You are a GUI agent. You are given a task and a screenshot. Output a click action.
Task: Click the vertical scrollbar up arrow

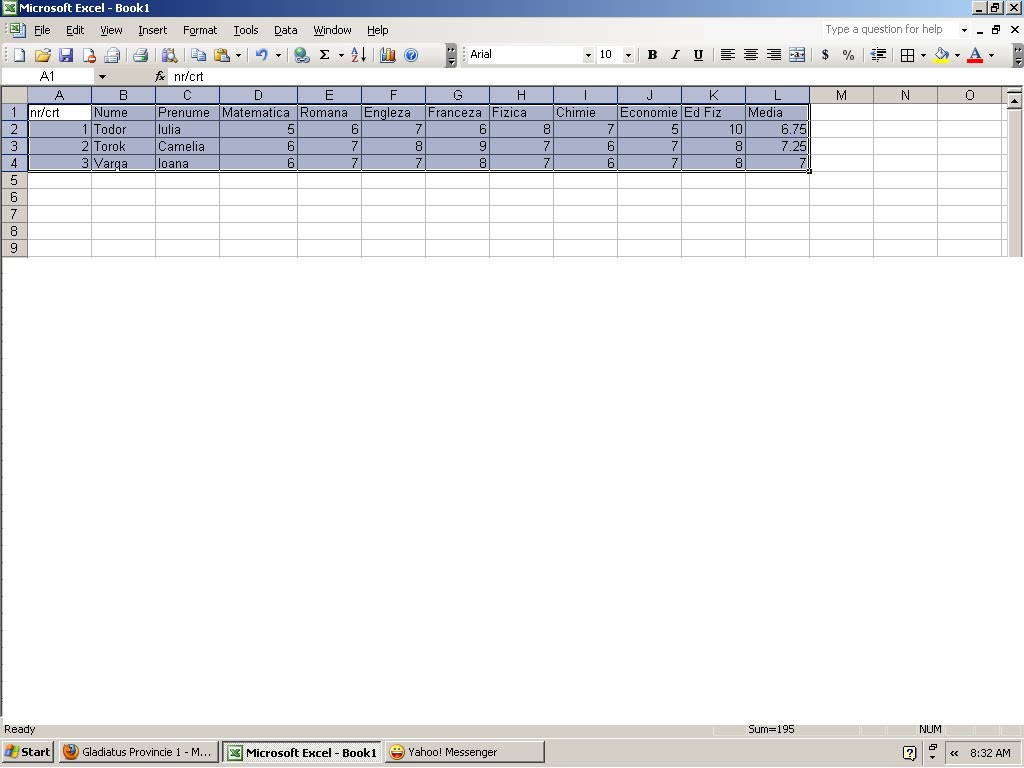point(1014,100)
